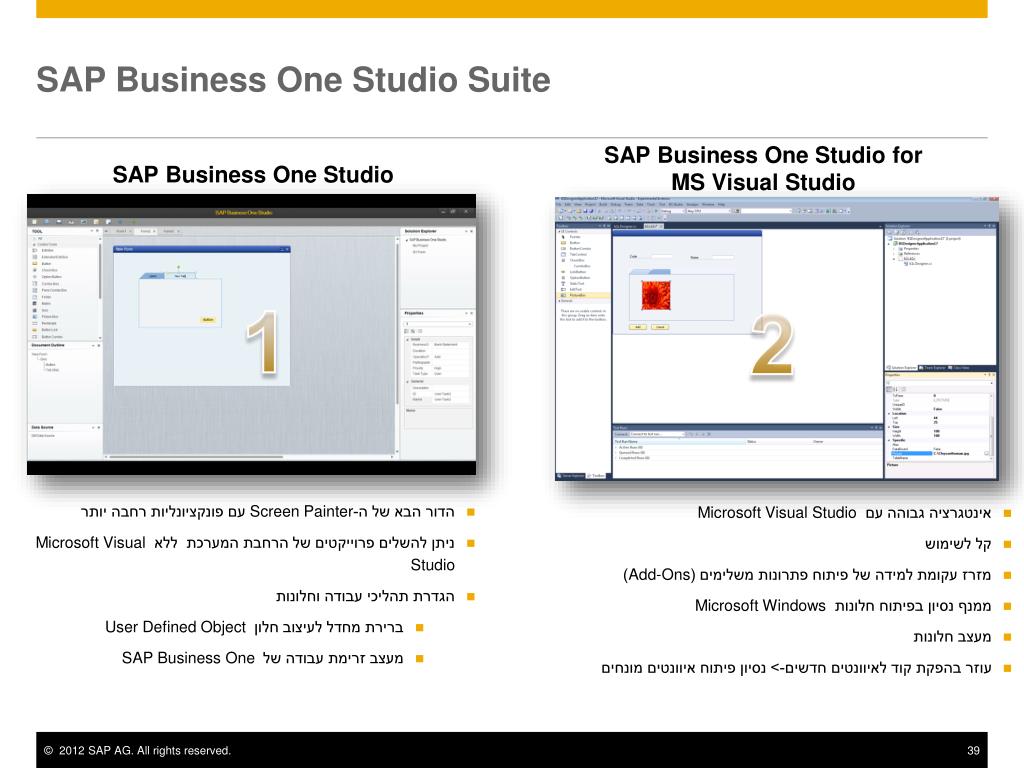The height and width of the screenshot is (768, 1024).
Task: Open Server Explorer tab at Visual Studio bottom
Action: (x=571, y=475)
